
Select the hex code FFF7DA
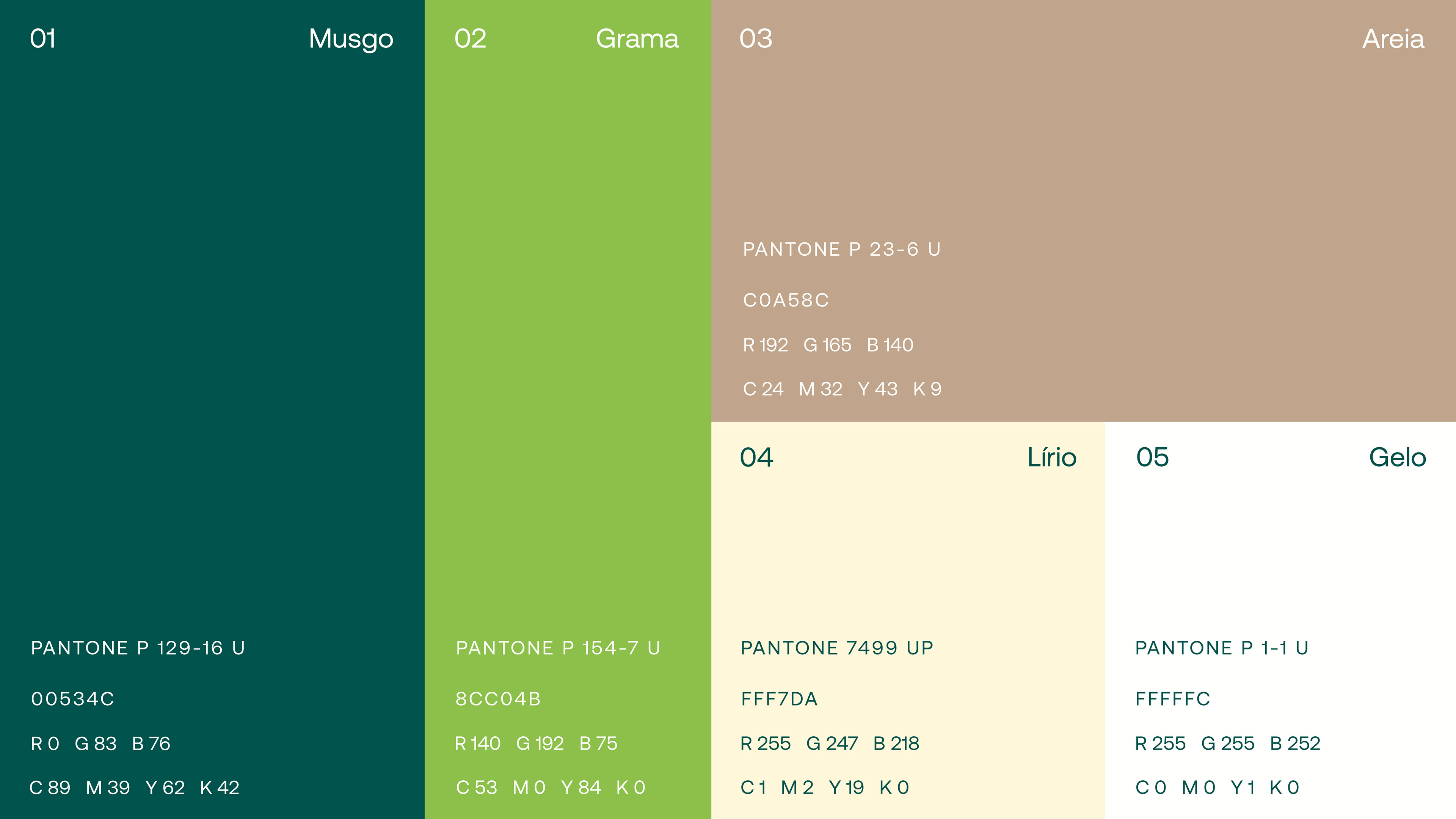(780, 699)
